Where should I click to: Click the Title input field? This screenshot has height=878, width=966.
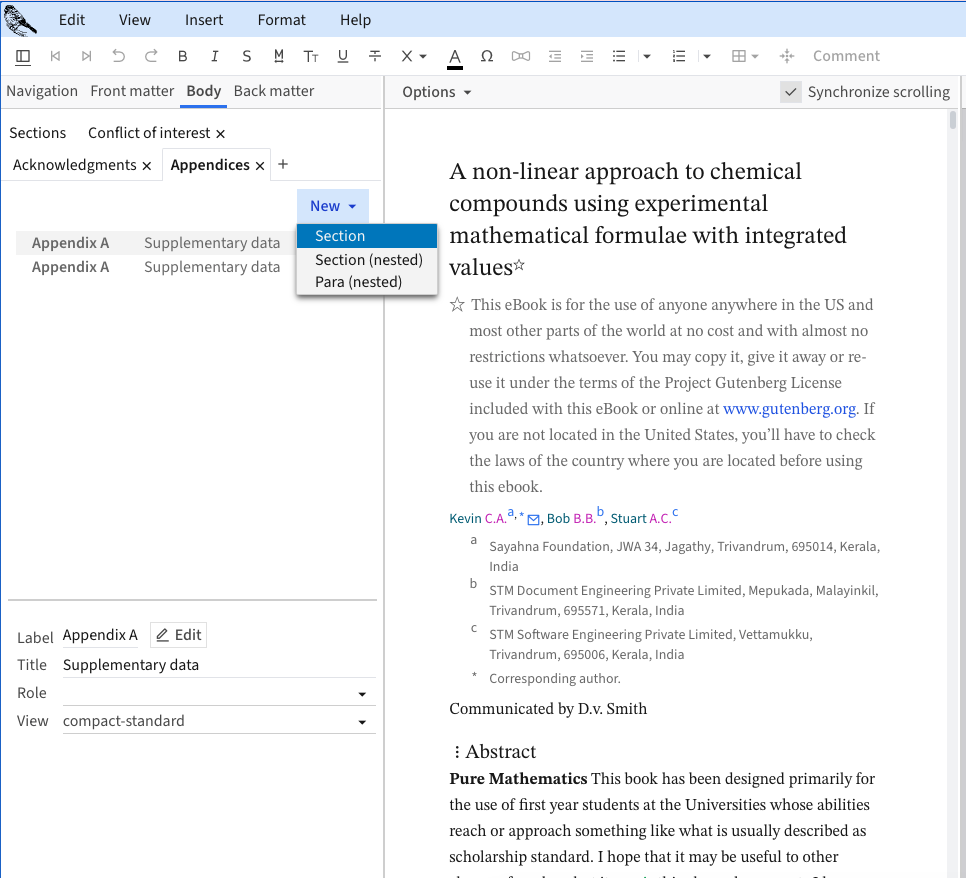(x=218, y=665)
